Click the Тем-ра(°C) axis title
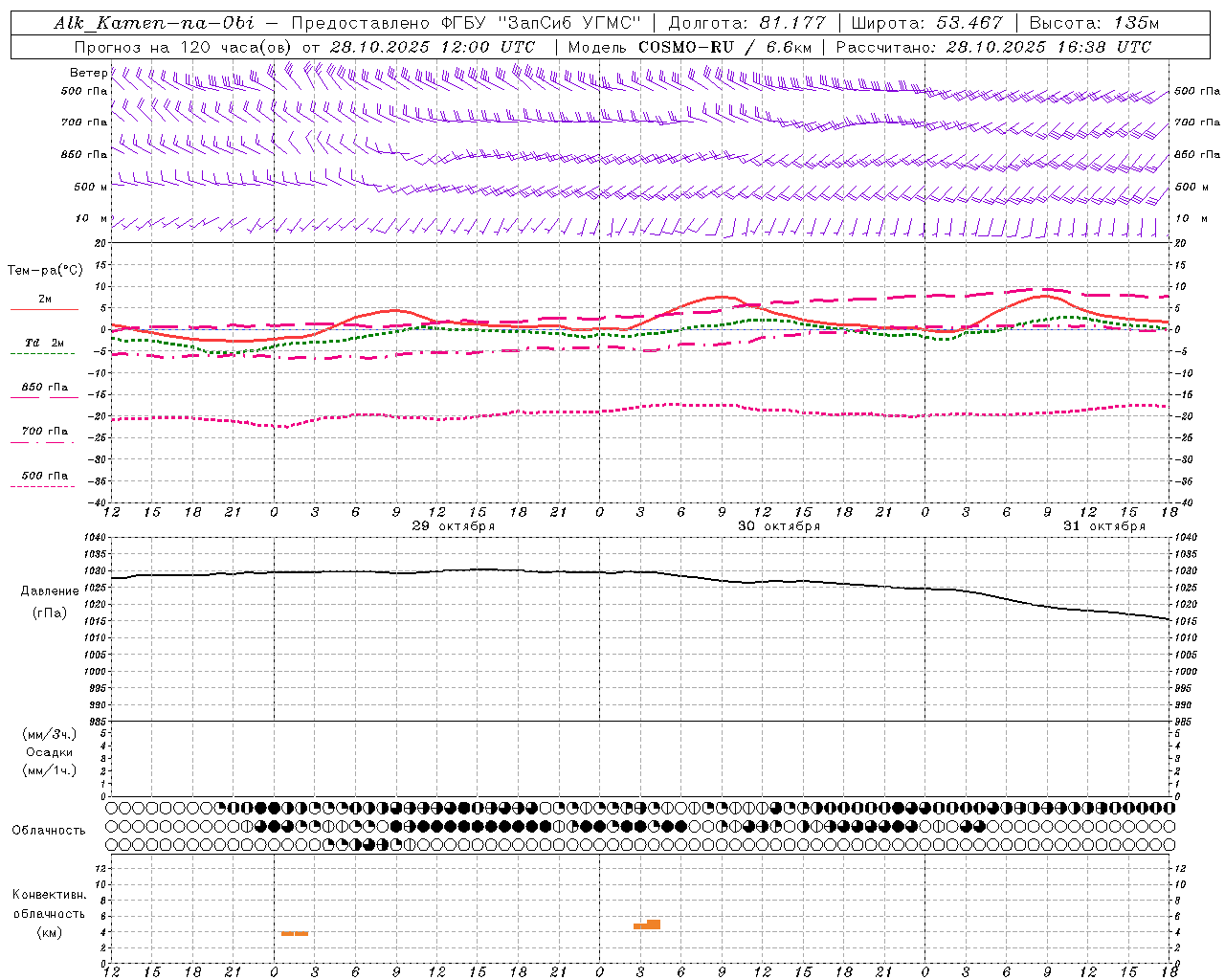This screenshot has width=1225, height=980. (x=45, y=271)
